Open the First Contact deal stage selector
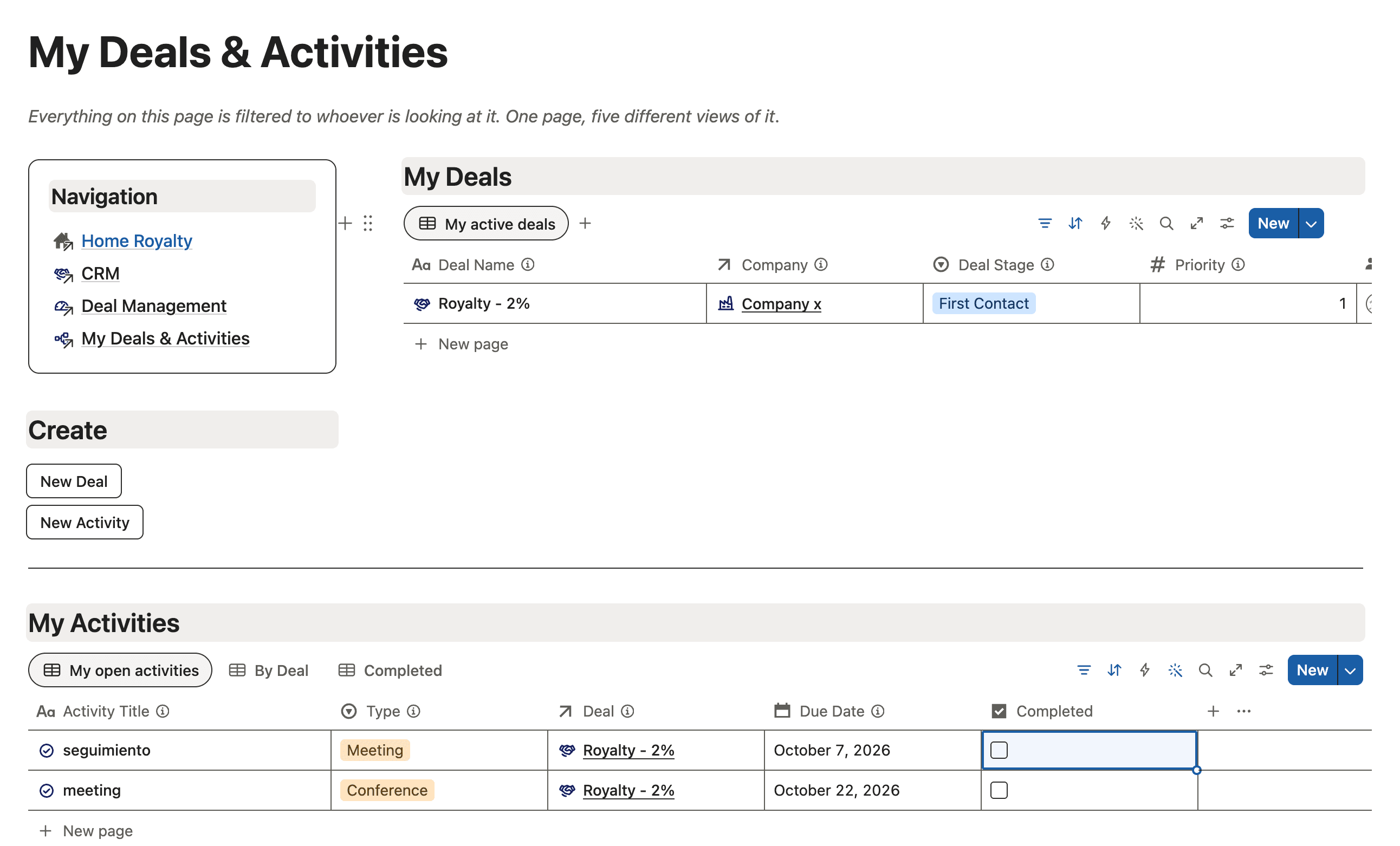Screen dimensions: 1400x846 click(x=983, y=303)
